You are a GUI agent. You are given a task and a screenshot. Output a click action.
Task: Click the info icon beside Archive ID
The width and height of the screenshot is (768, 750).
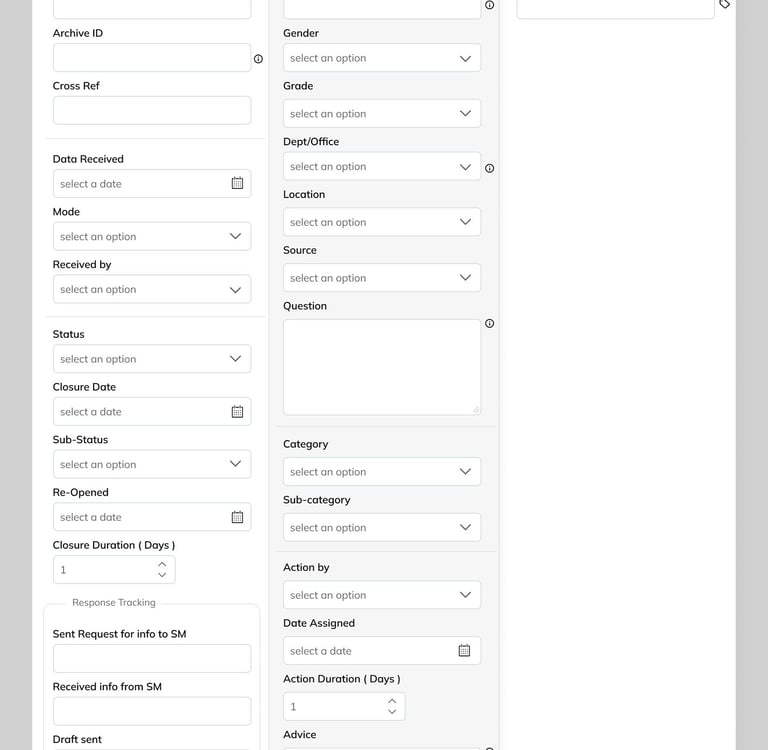point(258,59)
